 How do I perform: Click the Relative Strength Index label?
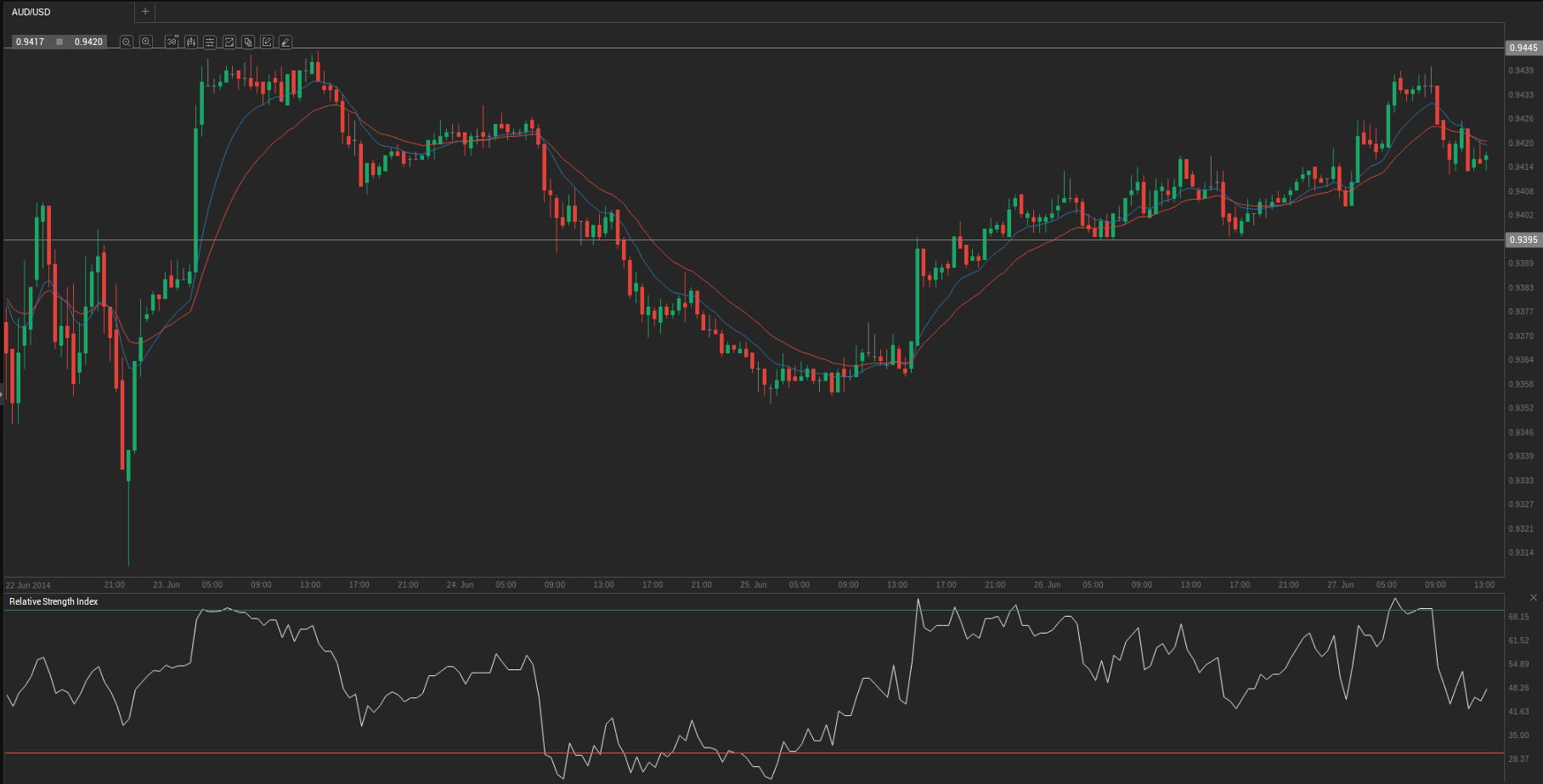[x=54, y=601]
